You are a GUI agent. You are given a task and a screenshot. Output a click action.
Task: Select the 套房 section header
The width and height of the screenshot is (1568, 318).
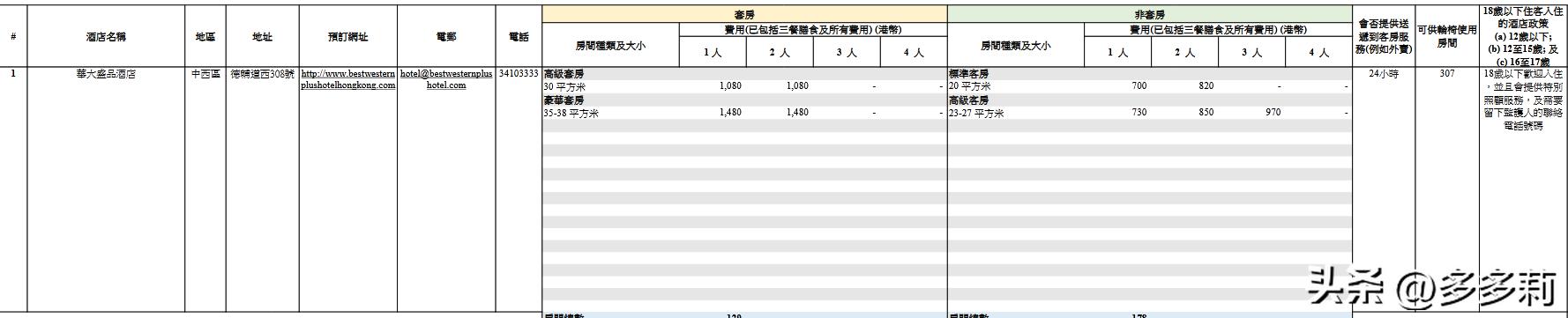pos(744,15)
